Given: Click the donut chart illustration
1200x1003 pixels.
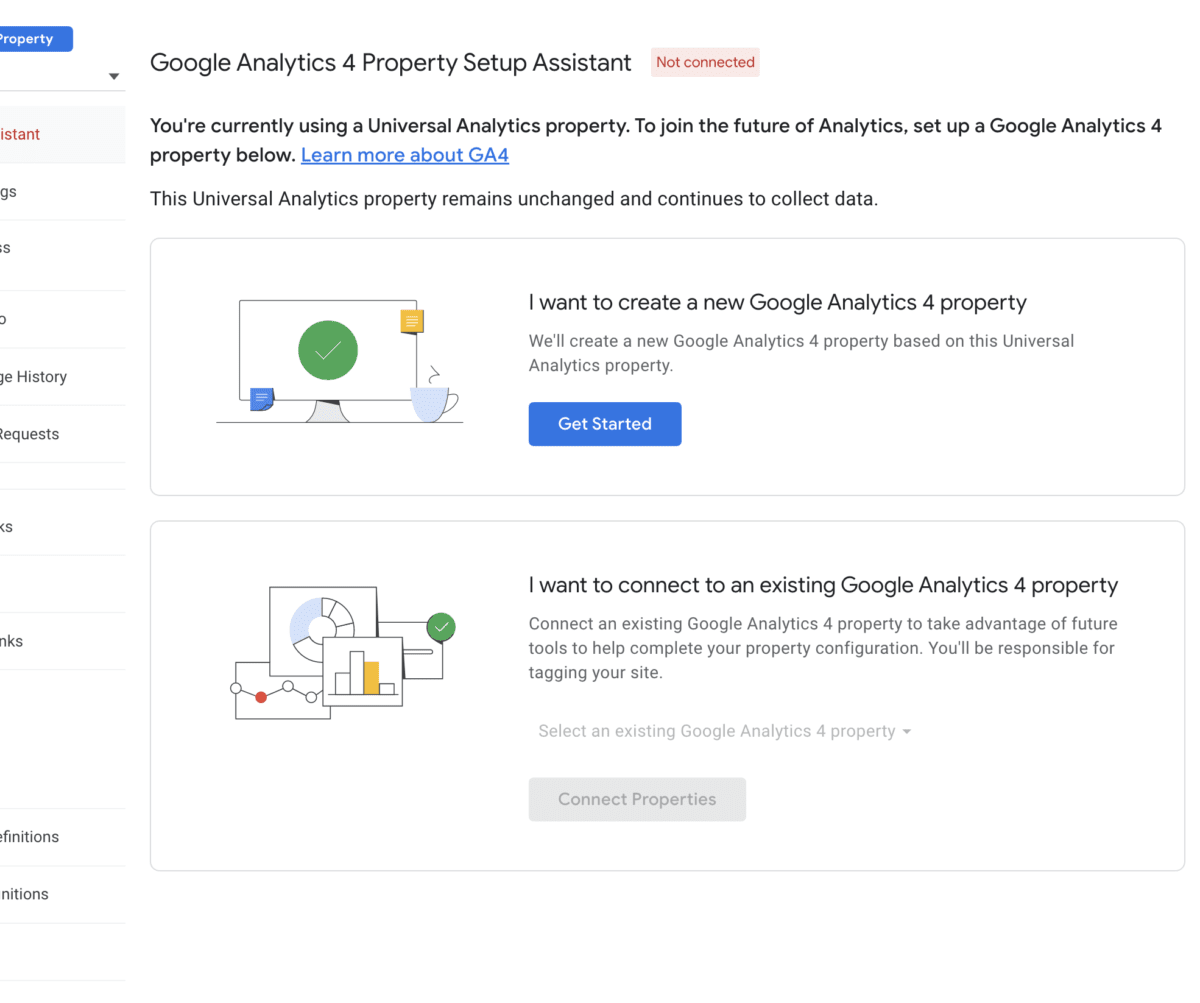Looking at the screenshot, I should (322, 628).
